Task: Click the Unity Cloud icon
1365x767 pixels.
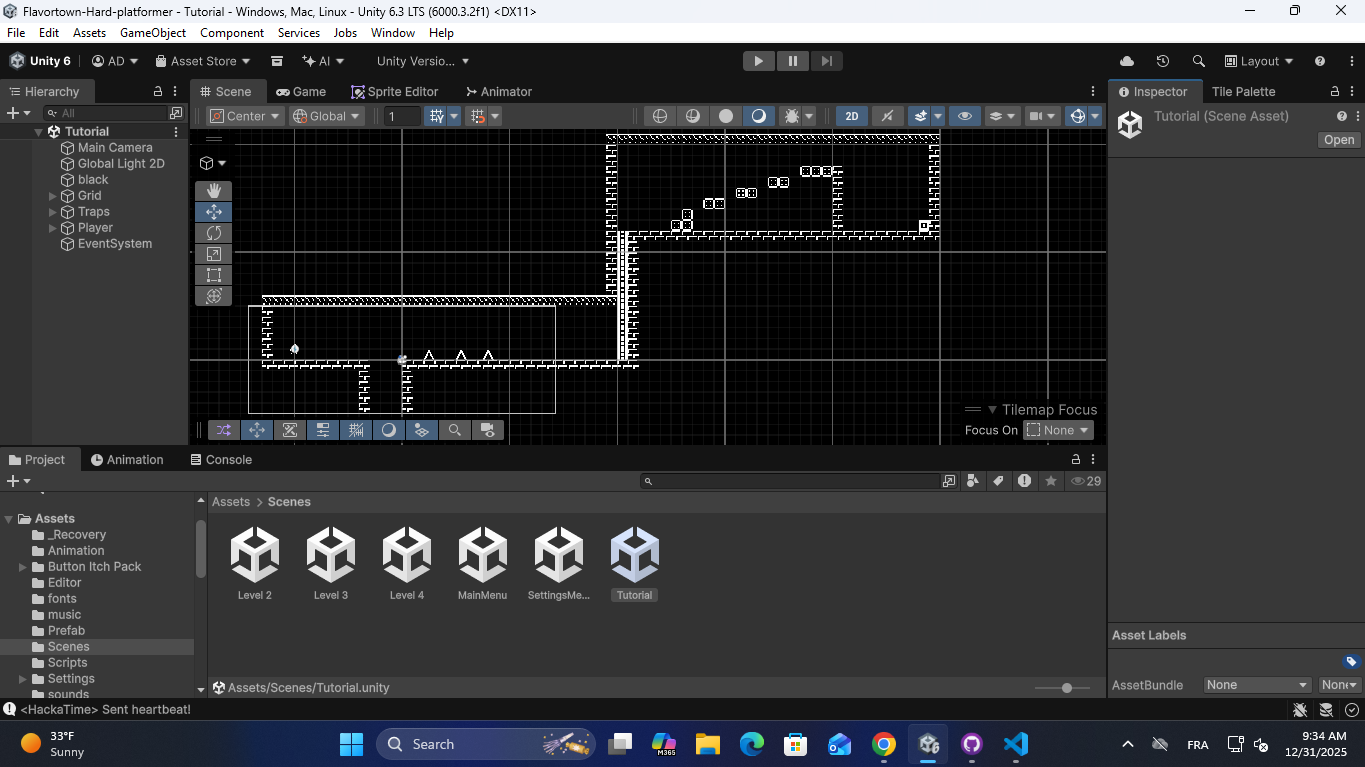Action: (x=1127, y=61)
